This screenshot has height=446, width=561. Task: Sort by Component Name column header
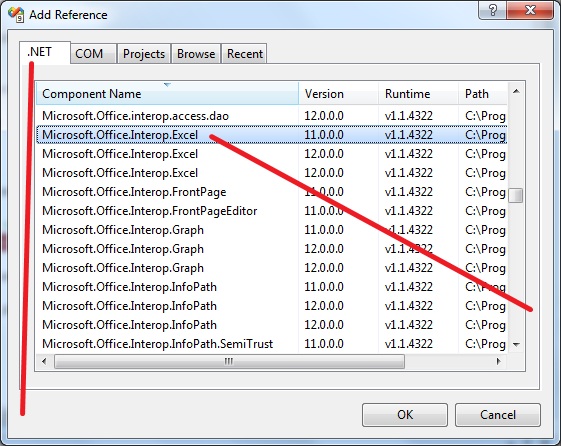[167, 94]
